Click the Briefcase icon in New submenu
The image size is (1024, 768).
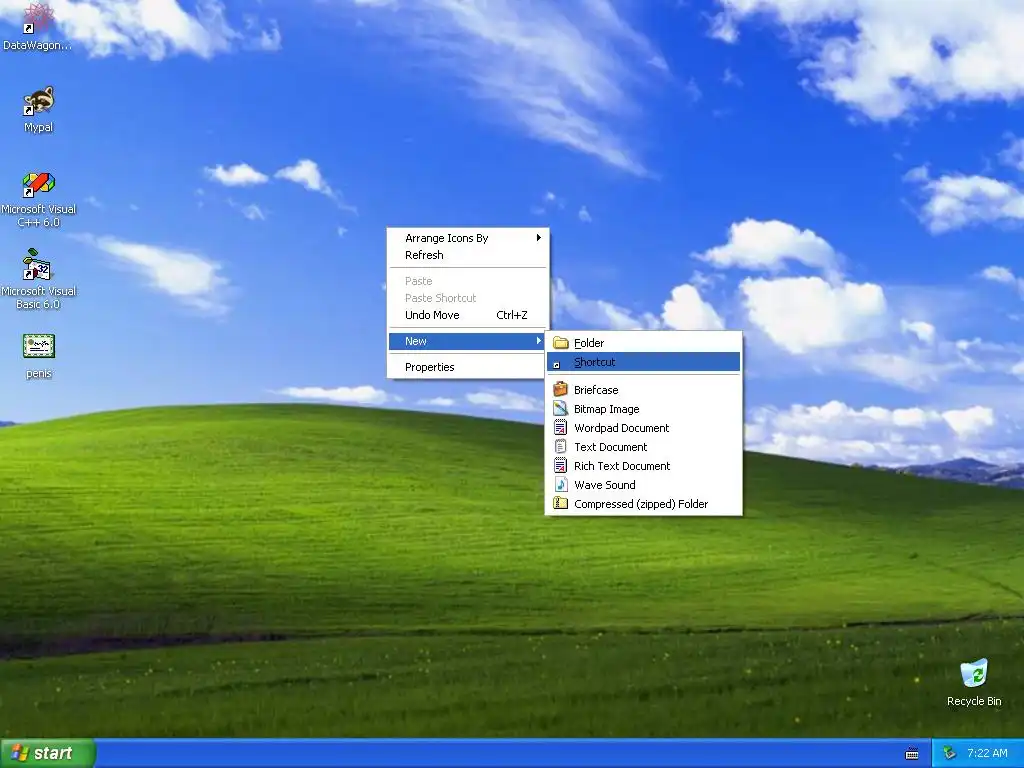pyautogui.click(x=560, y=390)
